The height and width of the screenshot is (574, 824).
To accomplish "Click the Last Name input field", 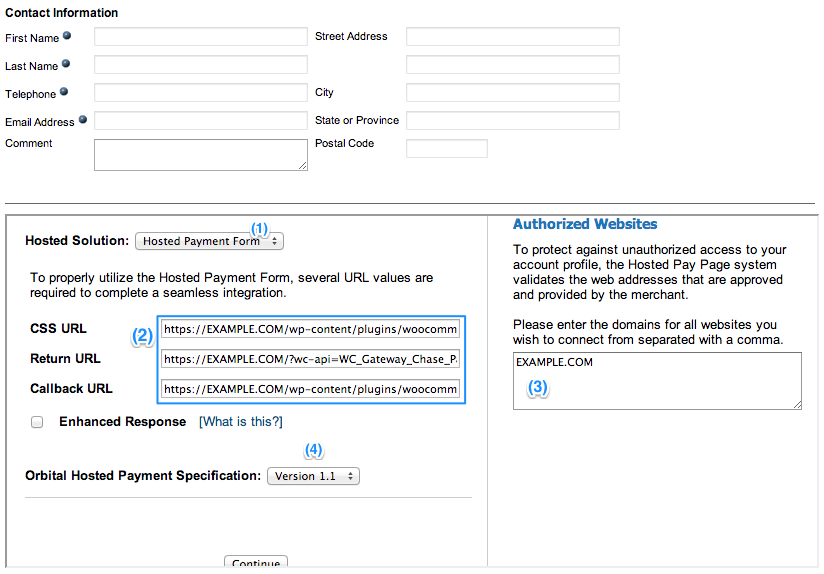I will pos(201,65).
